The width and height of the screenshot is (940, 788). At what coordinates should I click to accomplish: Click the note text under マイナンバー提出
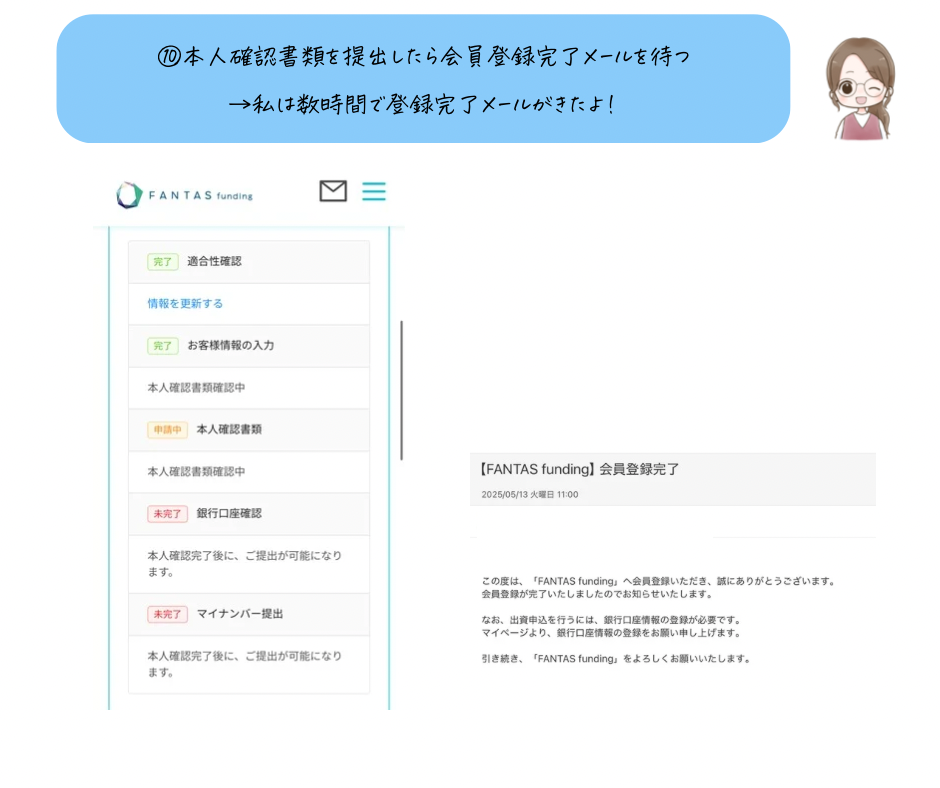[245, 664]
